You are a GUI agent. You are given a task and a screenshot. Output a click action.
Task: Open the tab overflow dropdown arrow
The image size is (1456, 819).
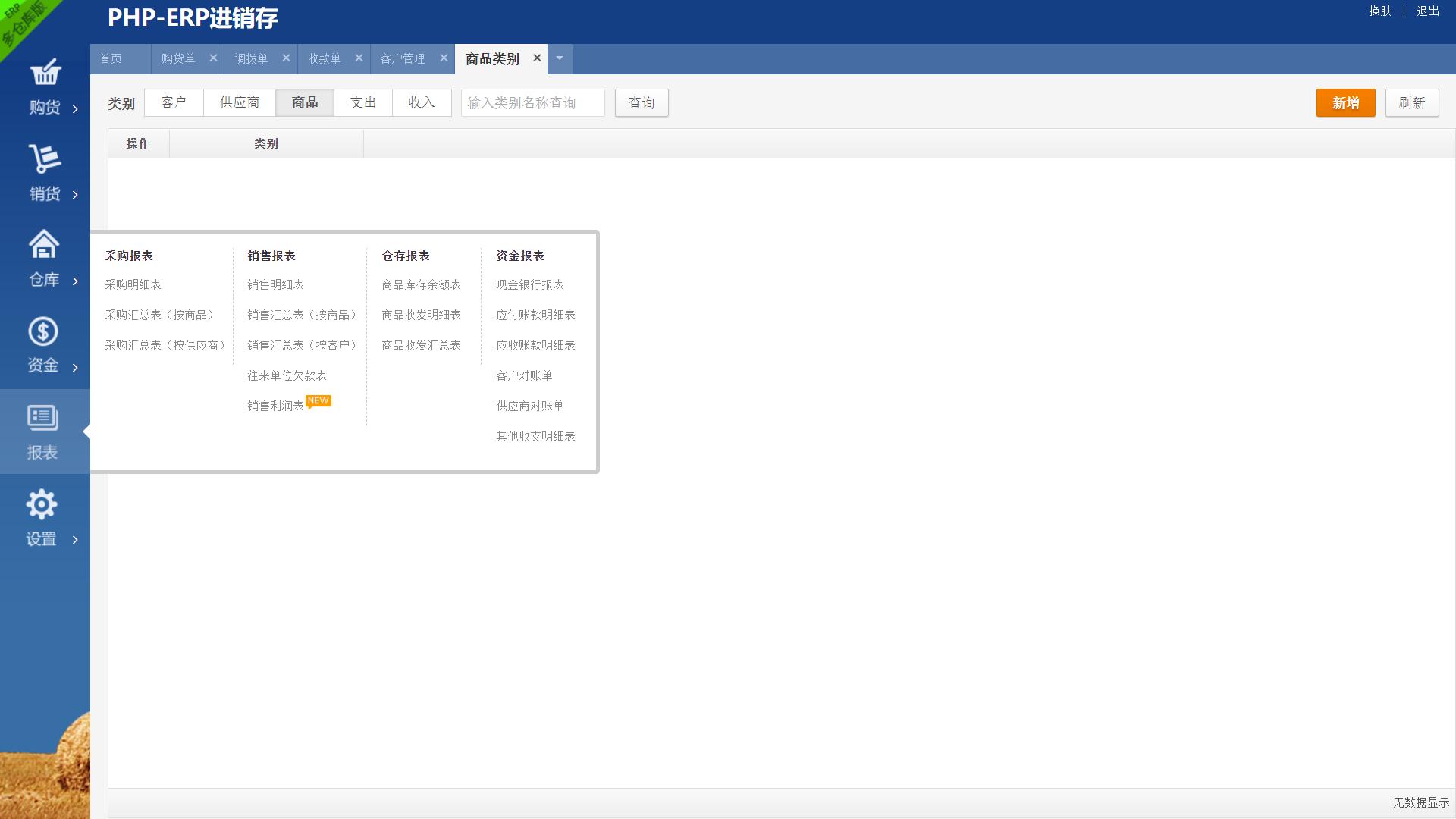(559, 58)
